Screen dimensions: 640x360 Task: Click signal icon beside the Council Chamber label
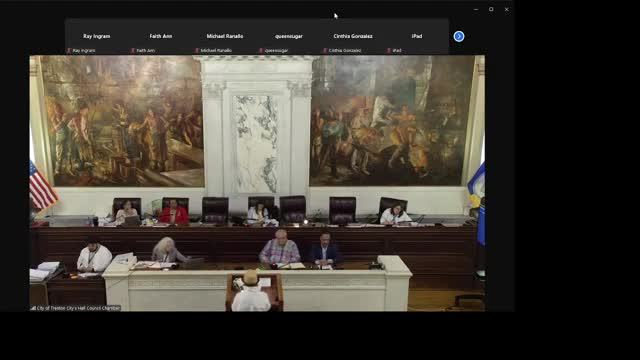pyautogui.click(x=33, y=308)
